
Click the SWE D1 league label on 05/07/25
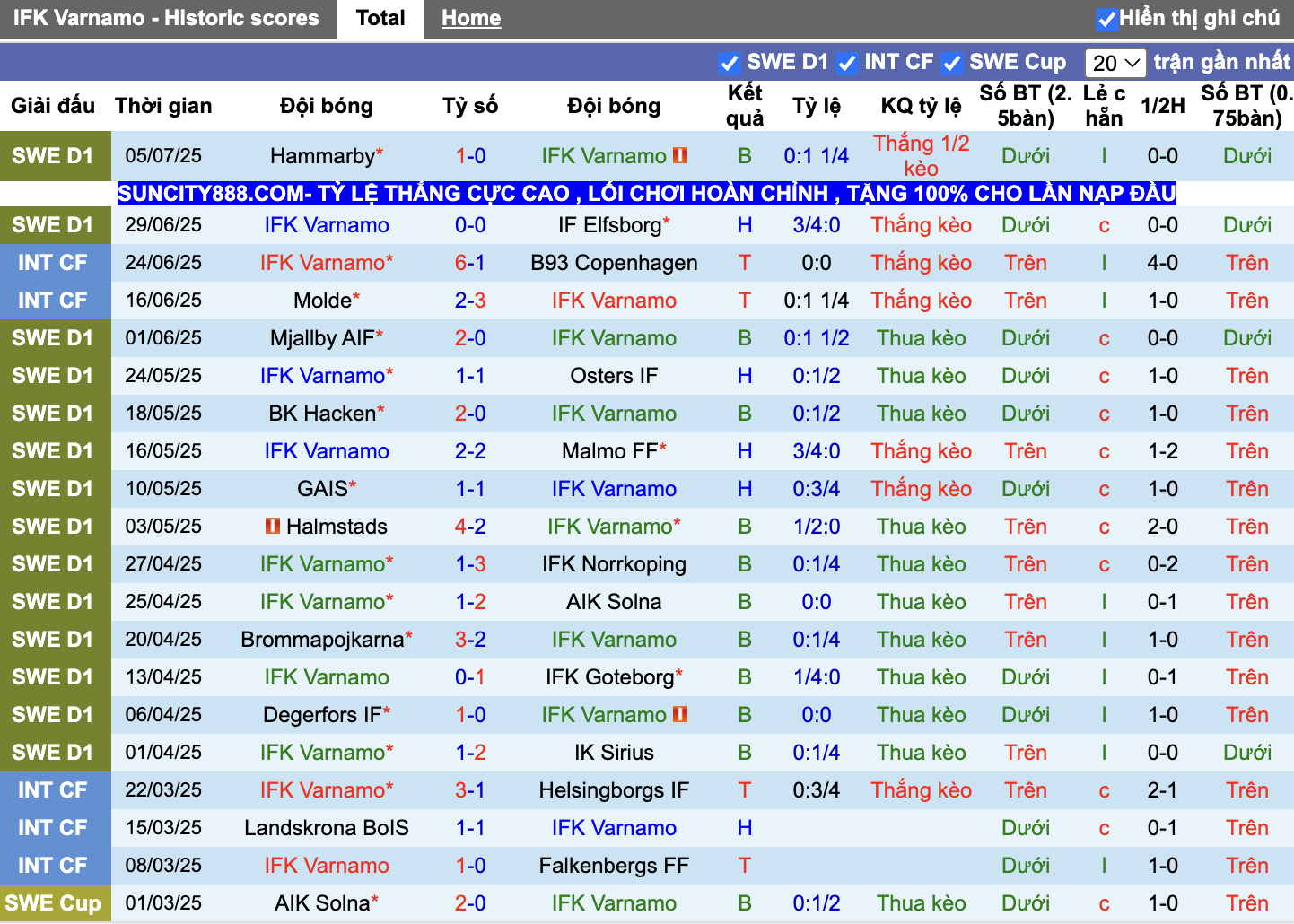tap(53, 156)
